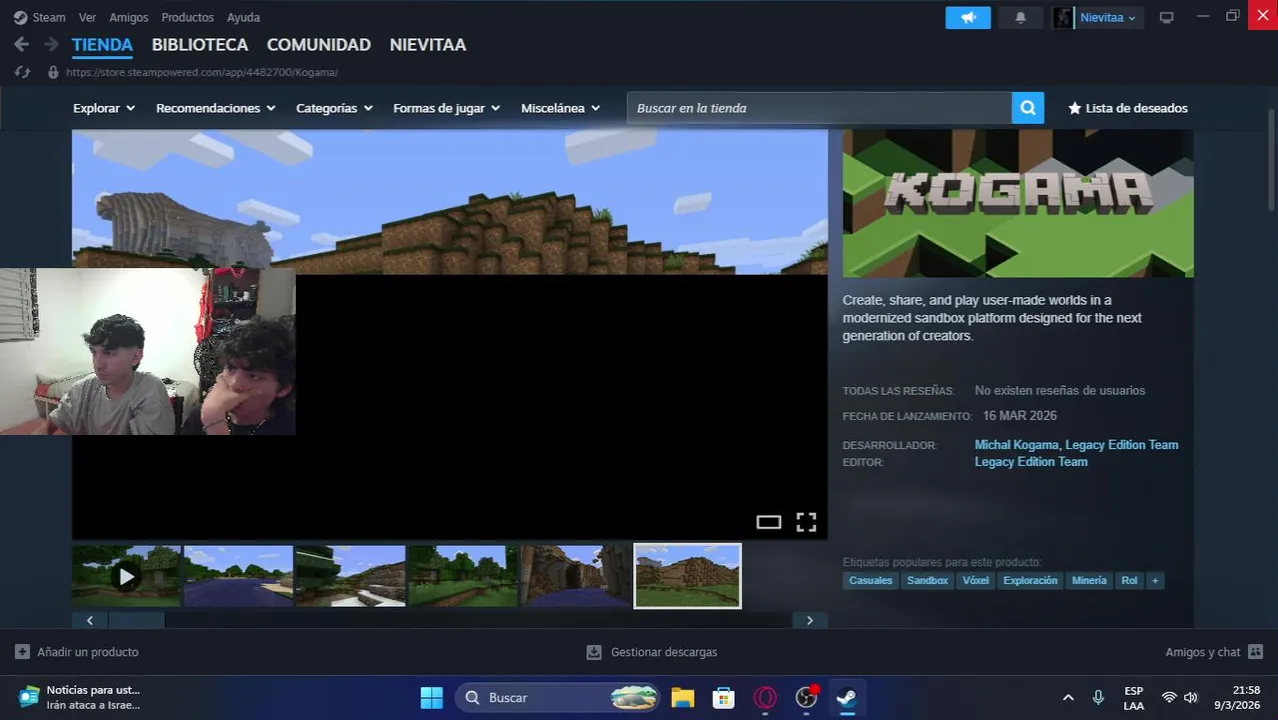Select the selected dirt hill thumbnail
Image resolution: width=1278 pixels, height=720 pixels.
(x=688, y=576)
